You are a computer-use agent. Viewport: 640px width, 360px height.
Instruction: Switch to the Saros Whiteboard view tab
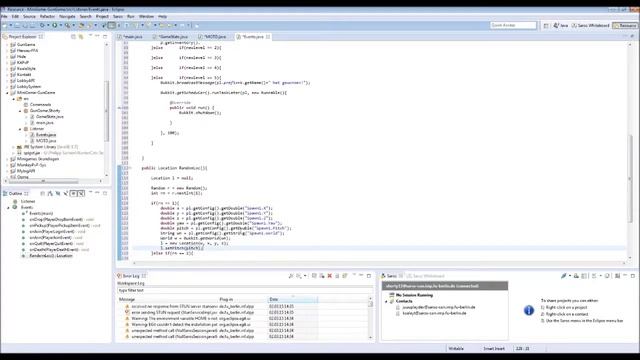coord(425,276)
